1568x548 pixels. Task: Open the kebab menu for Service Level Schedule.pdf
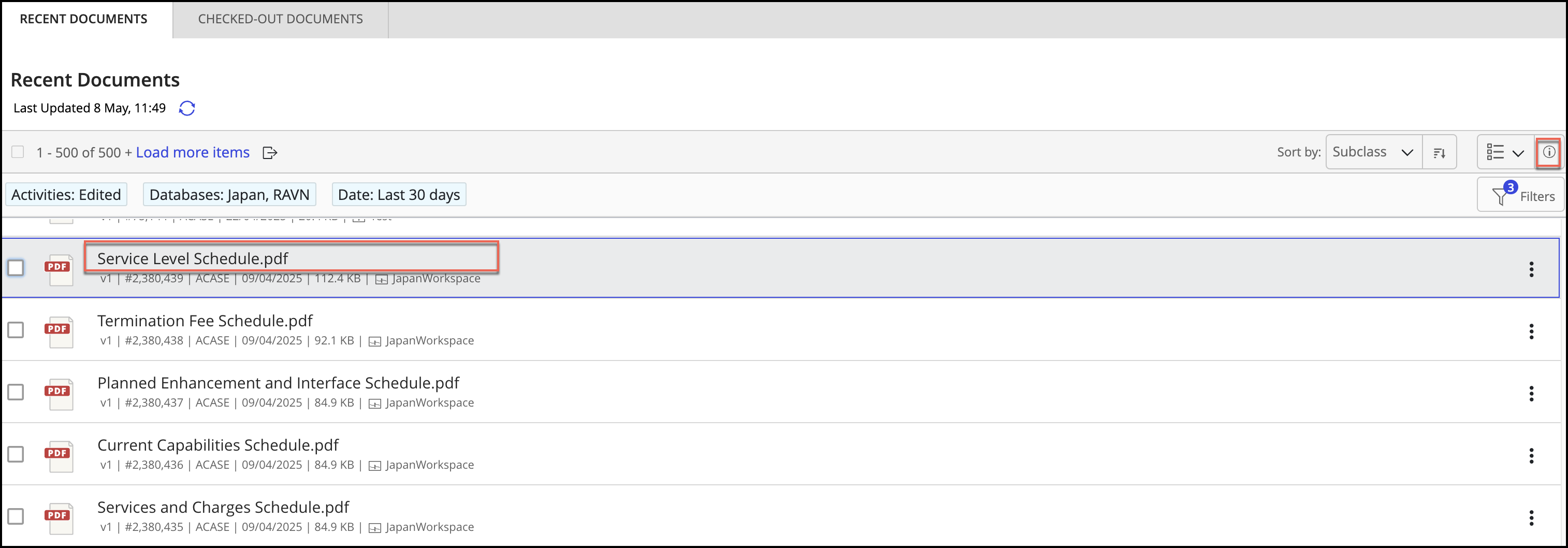1531,269
